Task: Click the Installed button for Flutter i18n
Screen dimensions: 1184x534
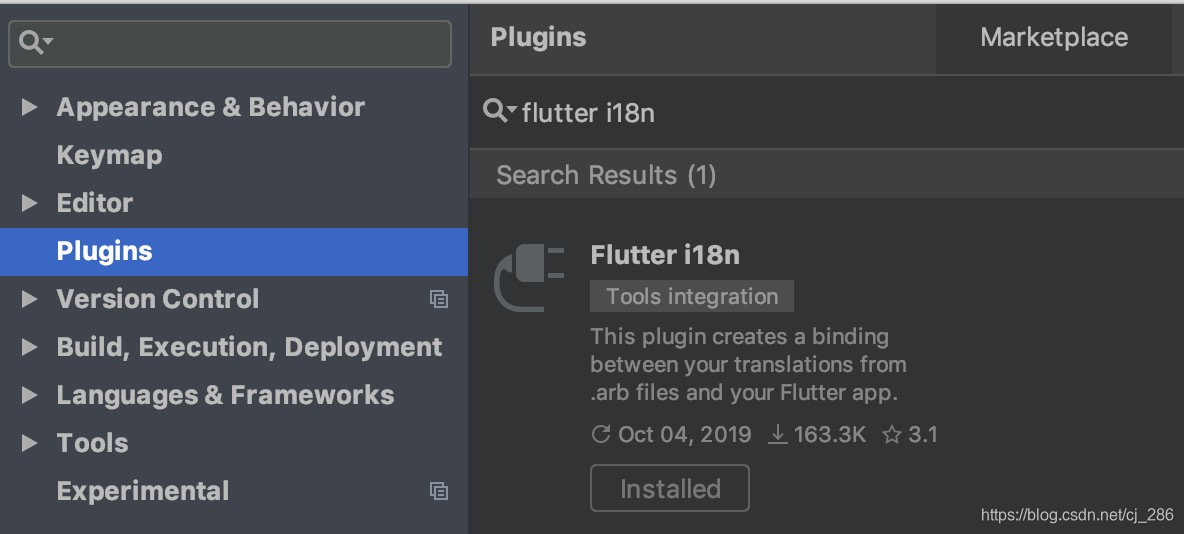Action: click(669, 489)
